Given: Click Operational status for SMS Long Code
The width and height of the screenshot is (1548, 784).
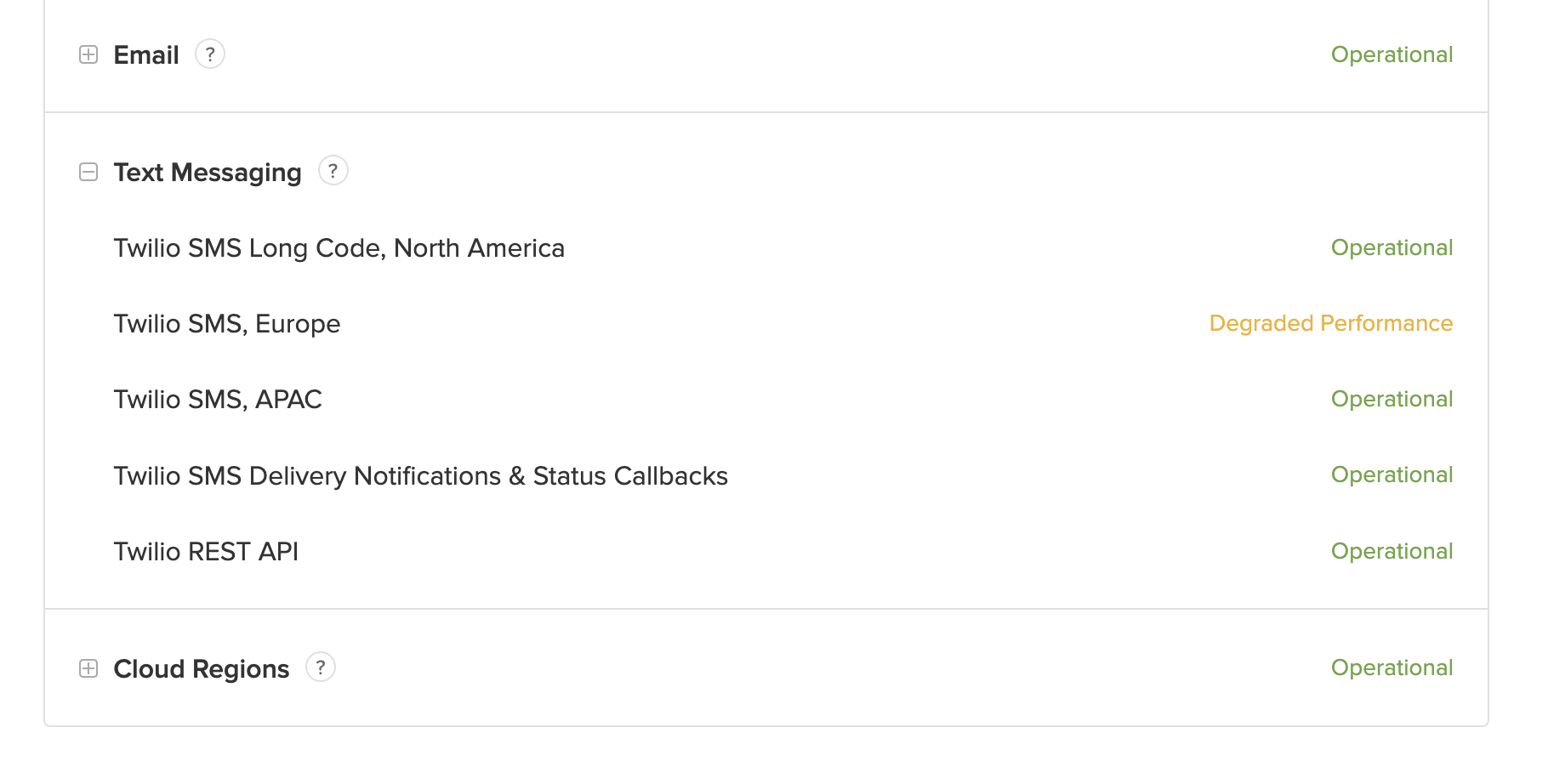Looking at the screenshot, I should pos(1391,247).
